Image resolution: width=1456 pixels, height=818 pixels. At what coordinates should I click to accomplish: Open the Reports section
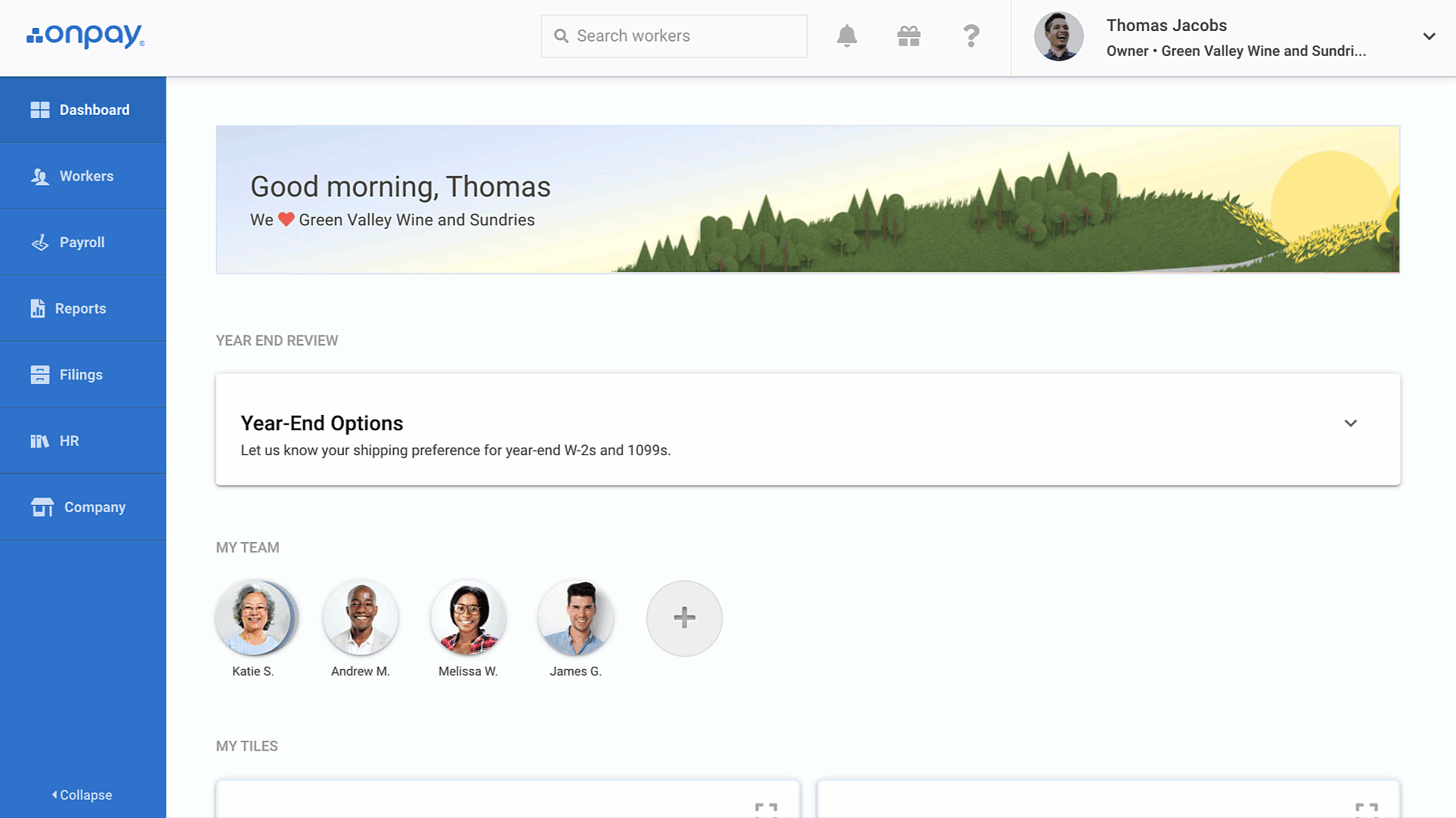[83, 308]
